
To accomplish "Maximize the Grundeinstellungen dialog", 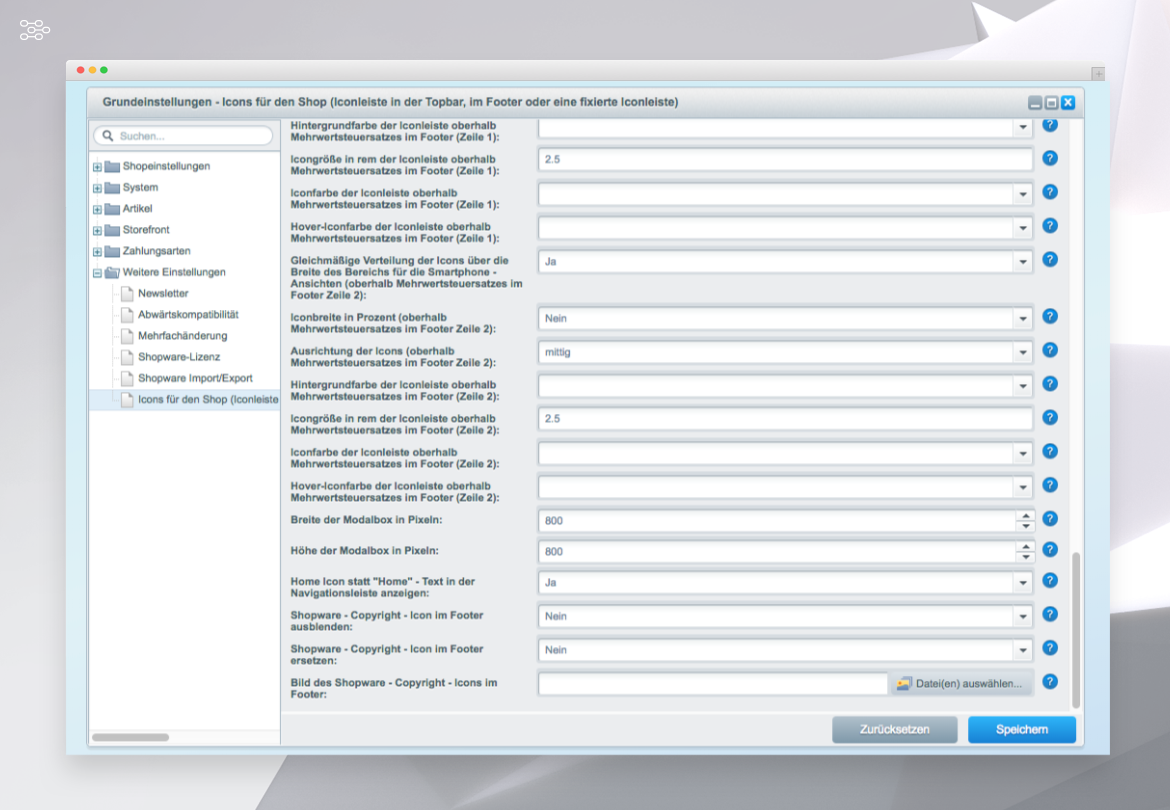I will (x=1051, y=103).
